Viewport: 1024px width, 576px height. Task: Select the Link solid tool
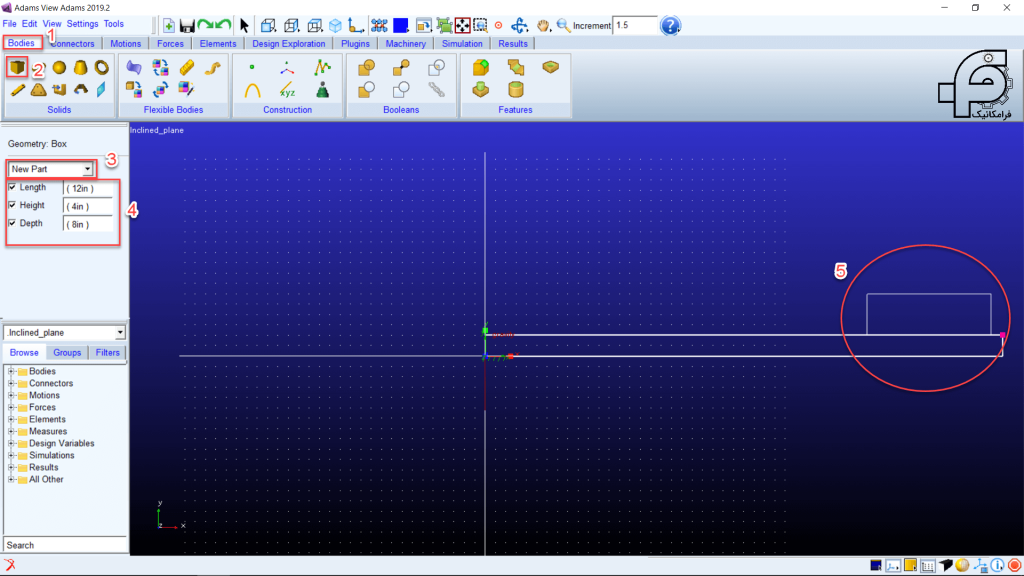click(x=18, y=89)
